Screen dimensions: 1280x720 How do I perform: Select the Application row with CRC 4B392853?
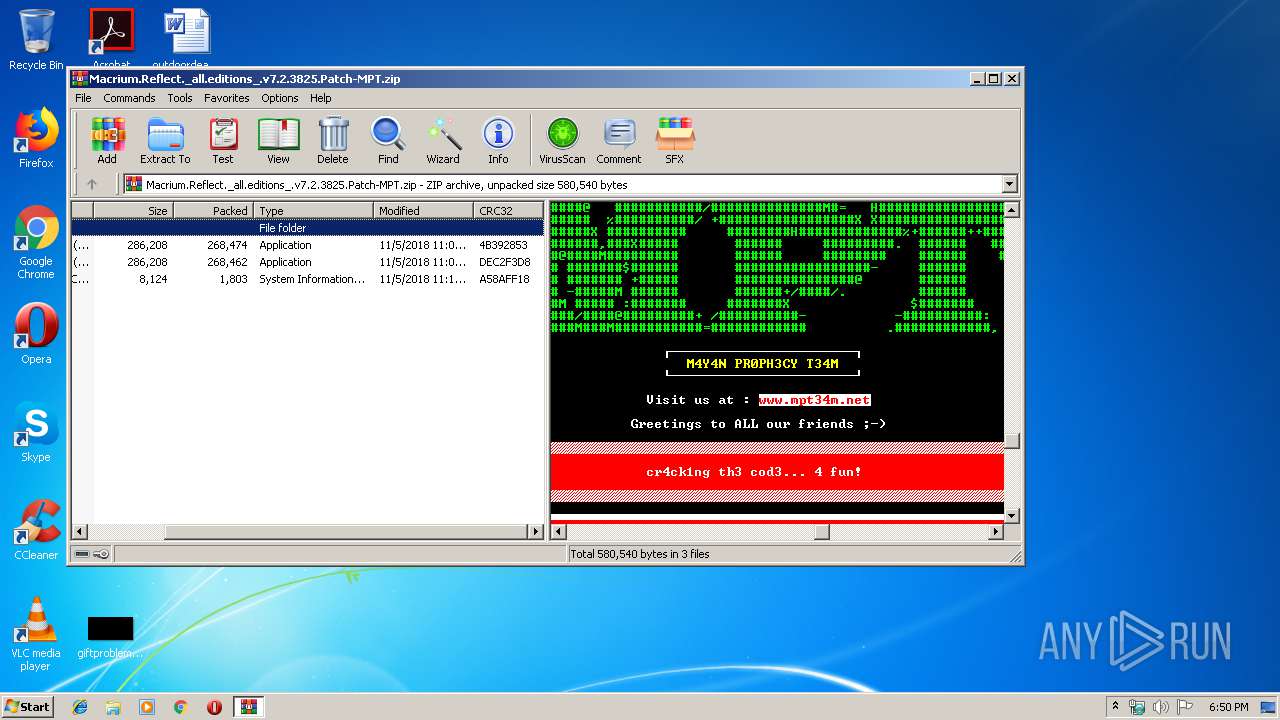[x=307, y=245]
